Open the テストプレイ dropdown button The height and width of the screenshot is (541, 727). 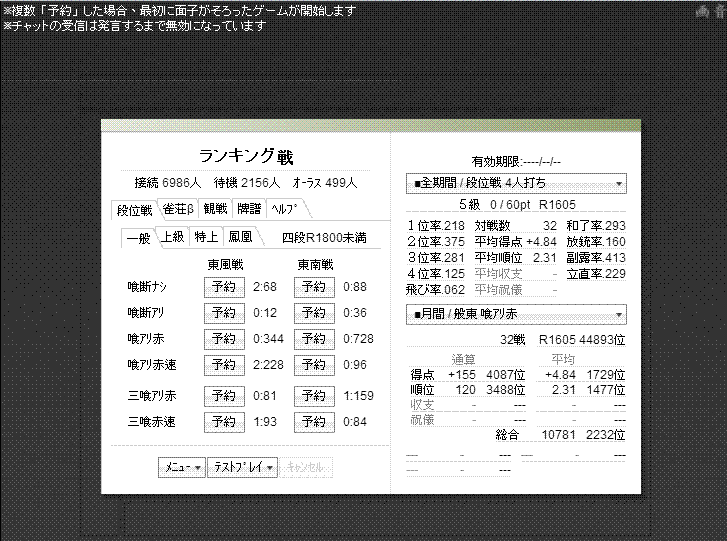click(242, 468)
